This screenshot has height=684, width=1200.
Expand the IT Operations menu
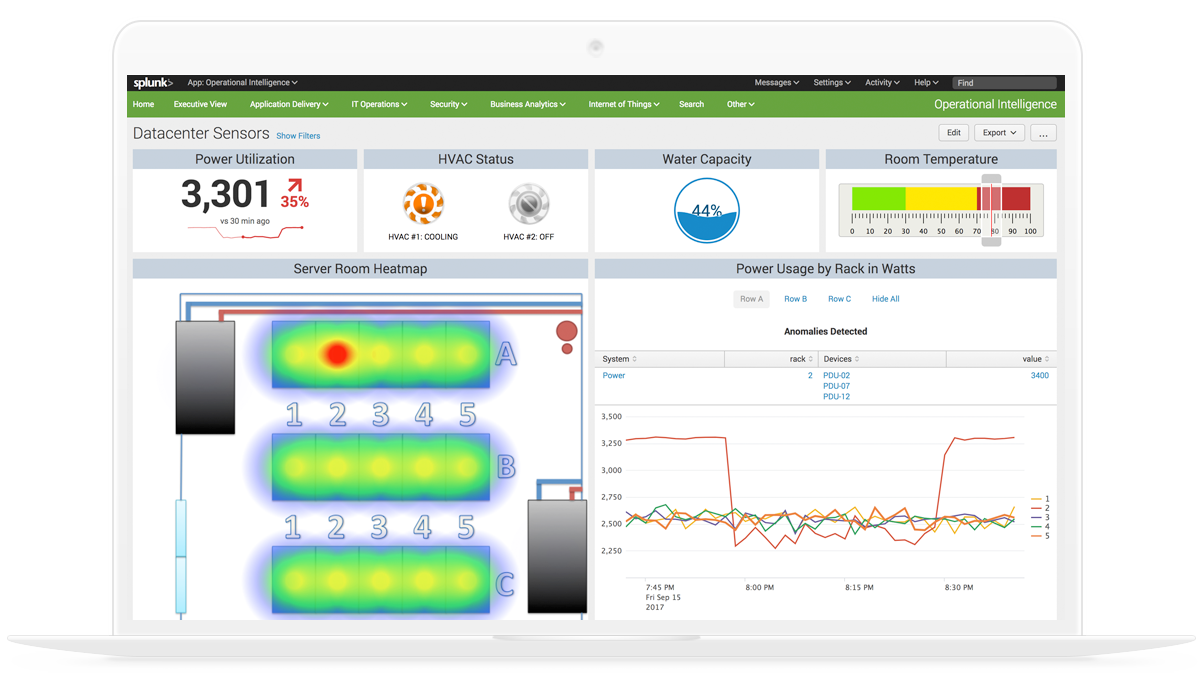click(379, 104)
